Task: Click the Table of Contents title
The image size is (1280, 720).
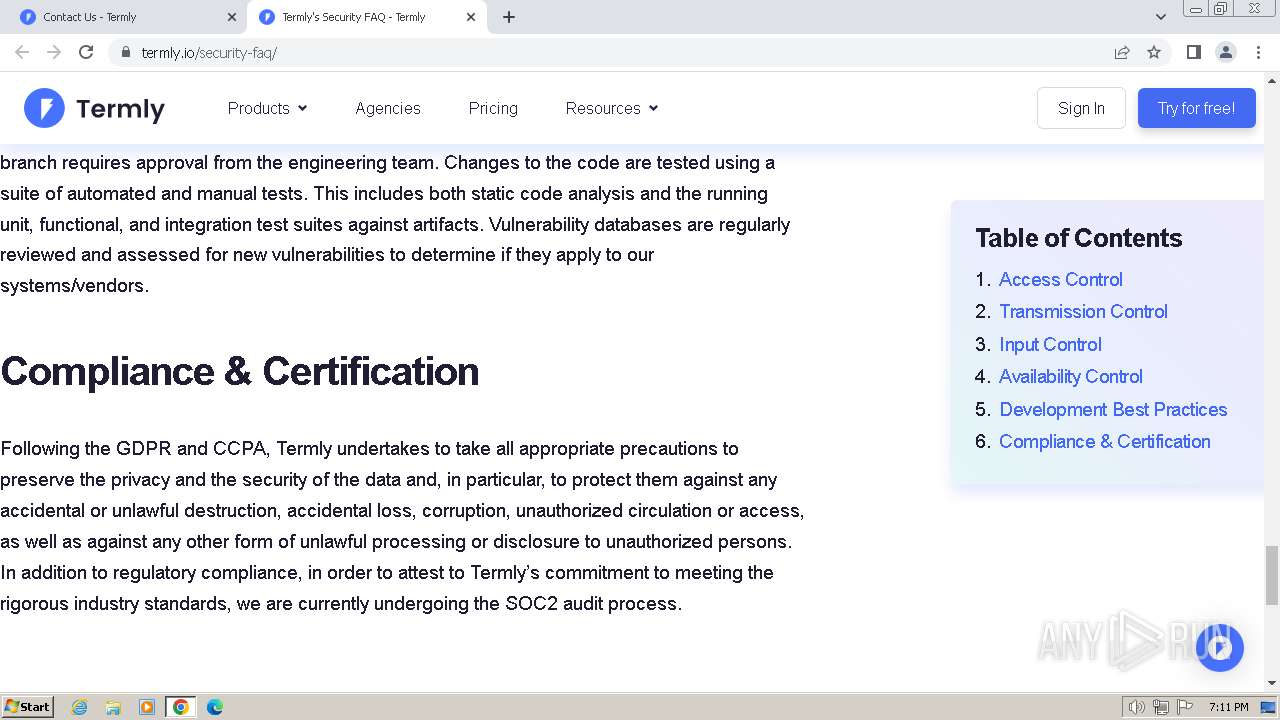Action: pos(1078,238)
